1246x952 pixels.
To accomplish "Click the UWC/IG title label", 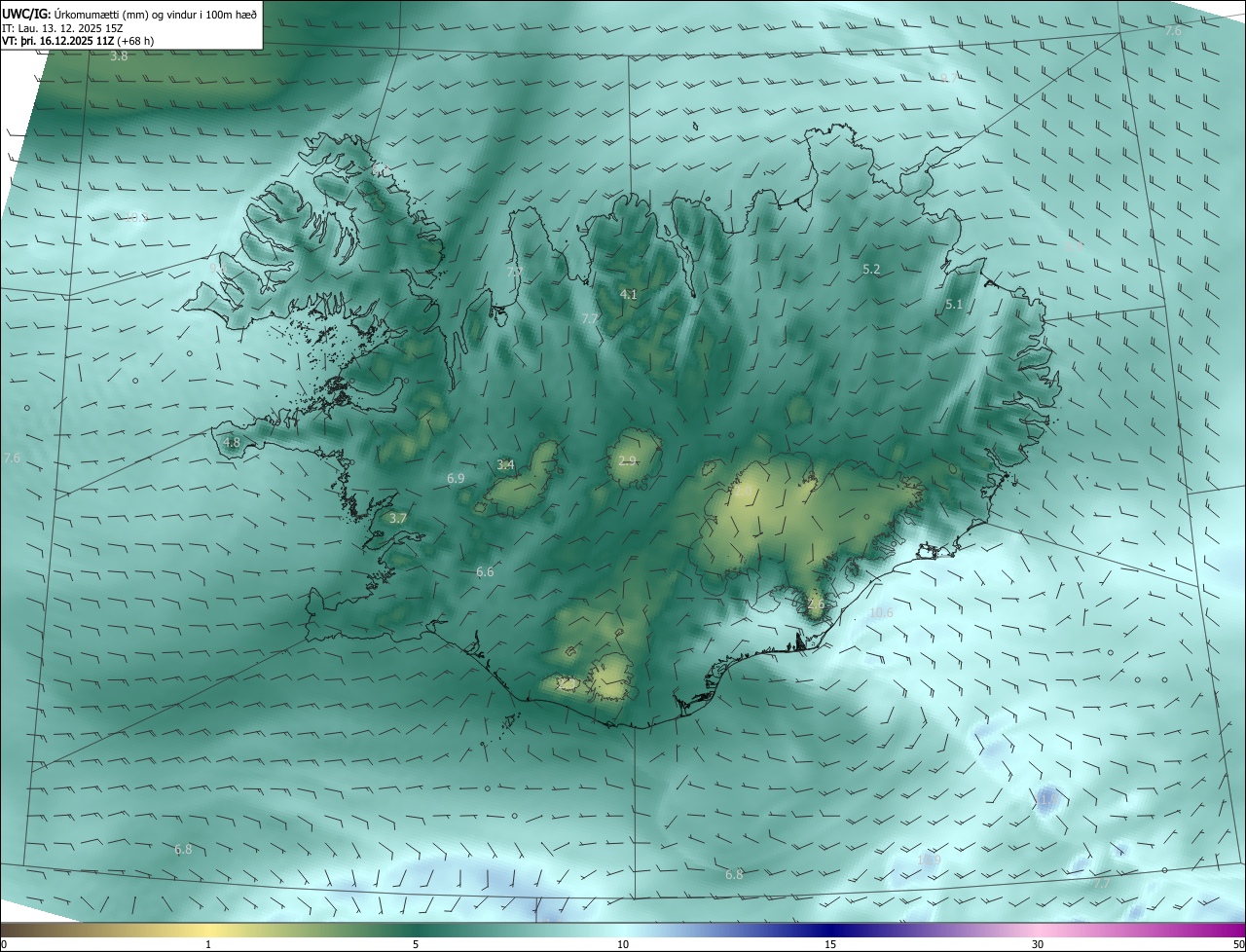I will [26, 14].
